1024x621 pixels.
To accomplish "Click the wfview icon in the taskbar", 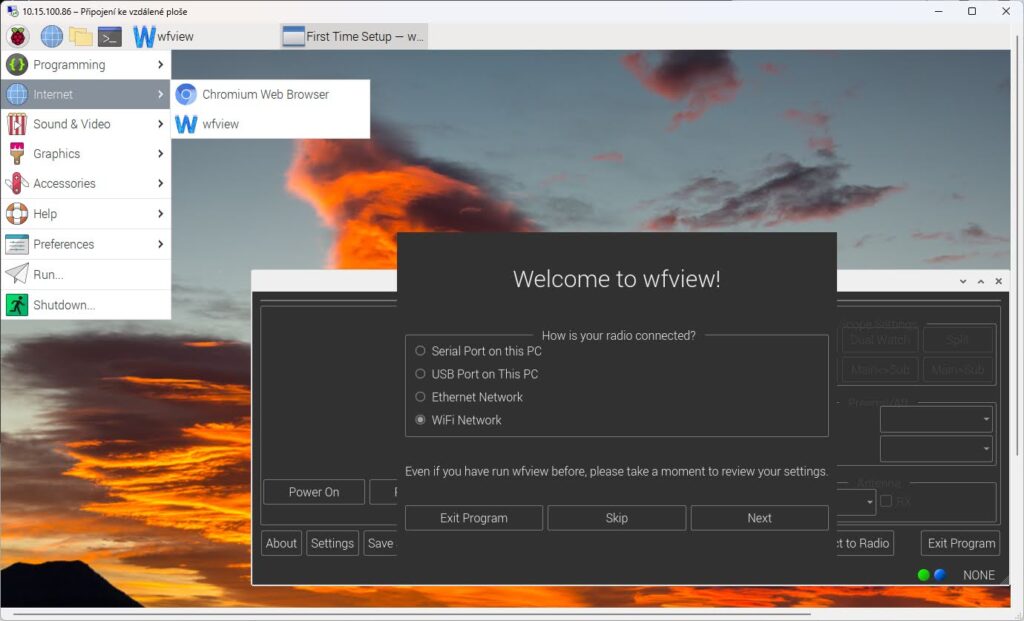I will pos(163,37).
